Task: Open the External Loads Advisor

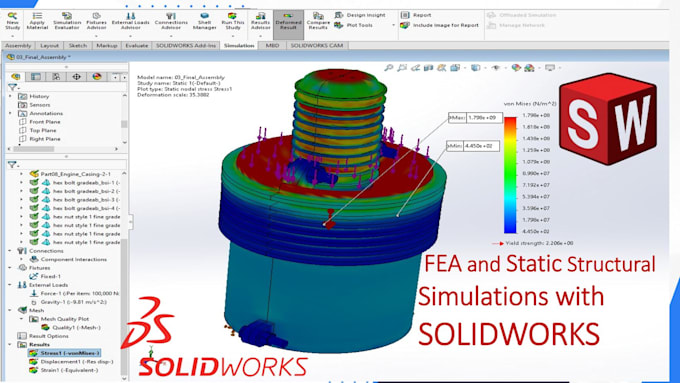Action: click(131, 21)
